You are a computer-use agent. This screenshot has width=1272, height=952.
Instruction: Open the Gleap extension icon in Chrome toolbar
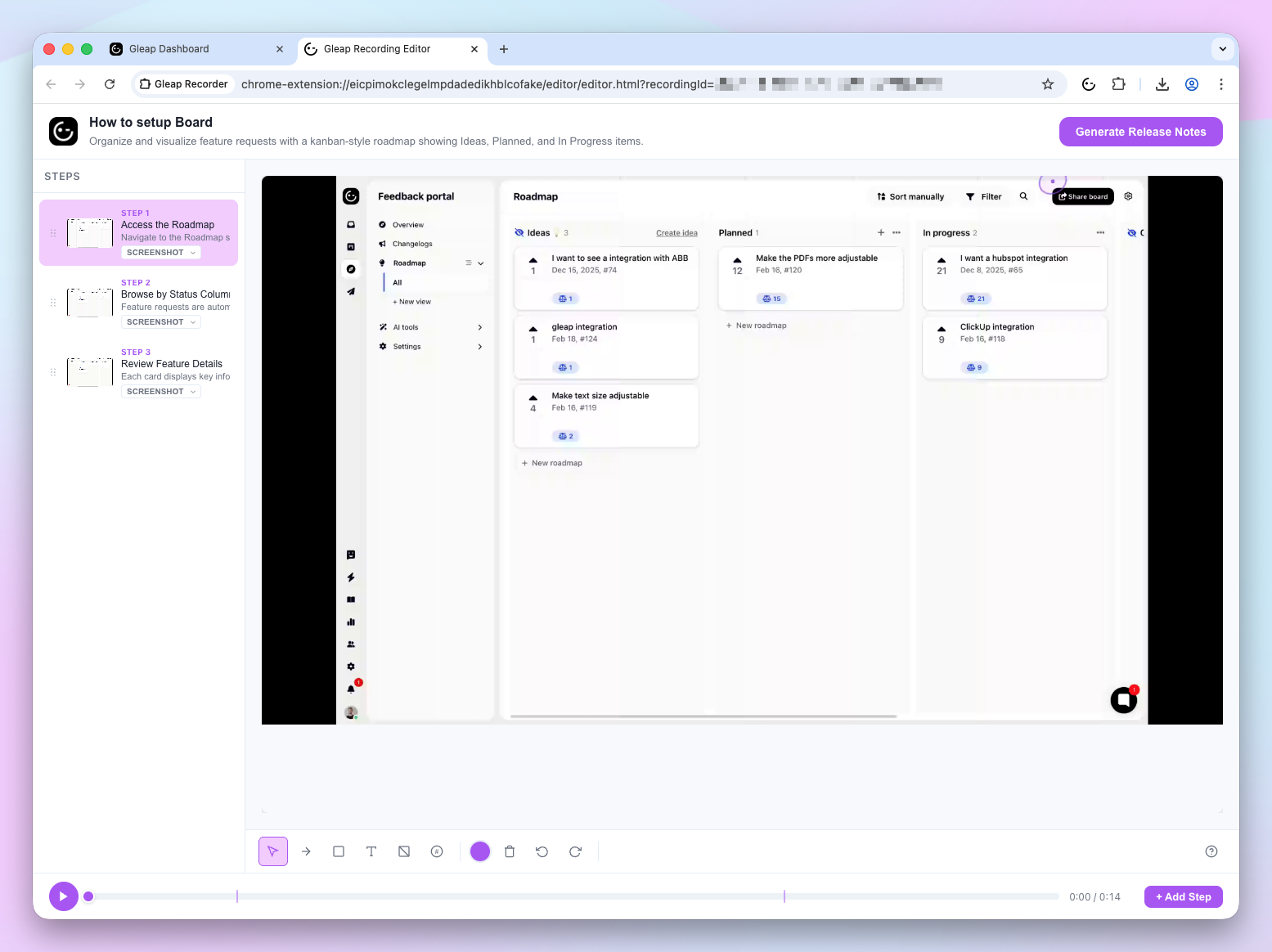point(1089,84)
